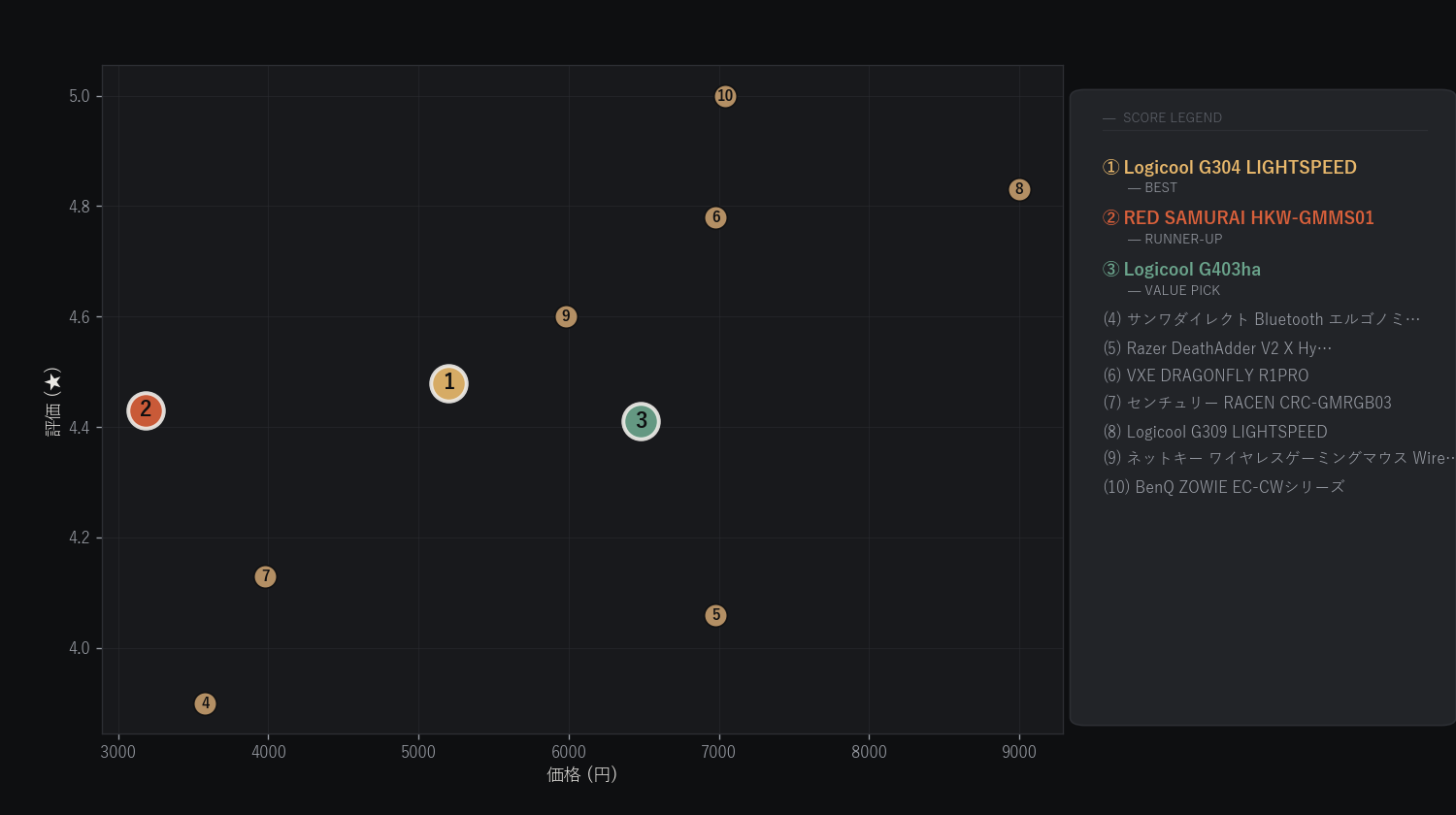Click the 5.0 rating axis tick label
1456x815 pixels.
80,96
